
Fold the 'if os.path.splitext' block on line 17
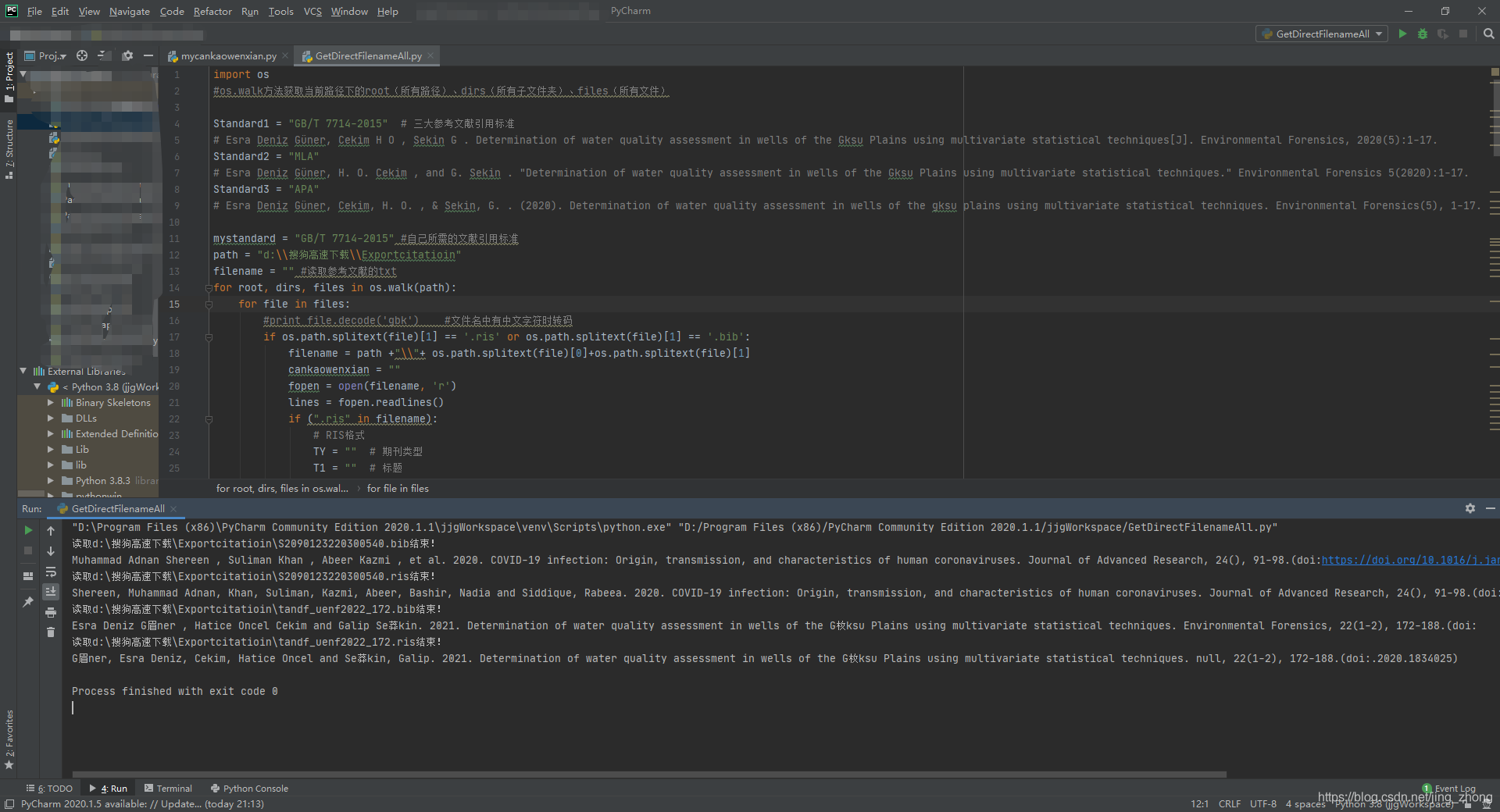[209, 337]
